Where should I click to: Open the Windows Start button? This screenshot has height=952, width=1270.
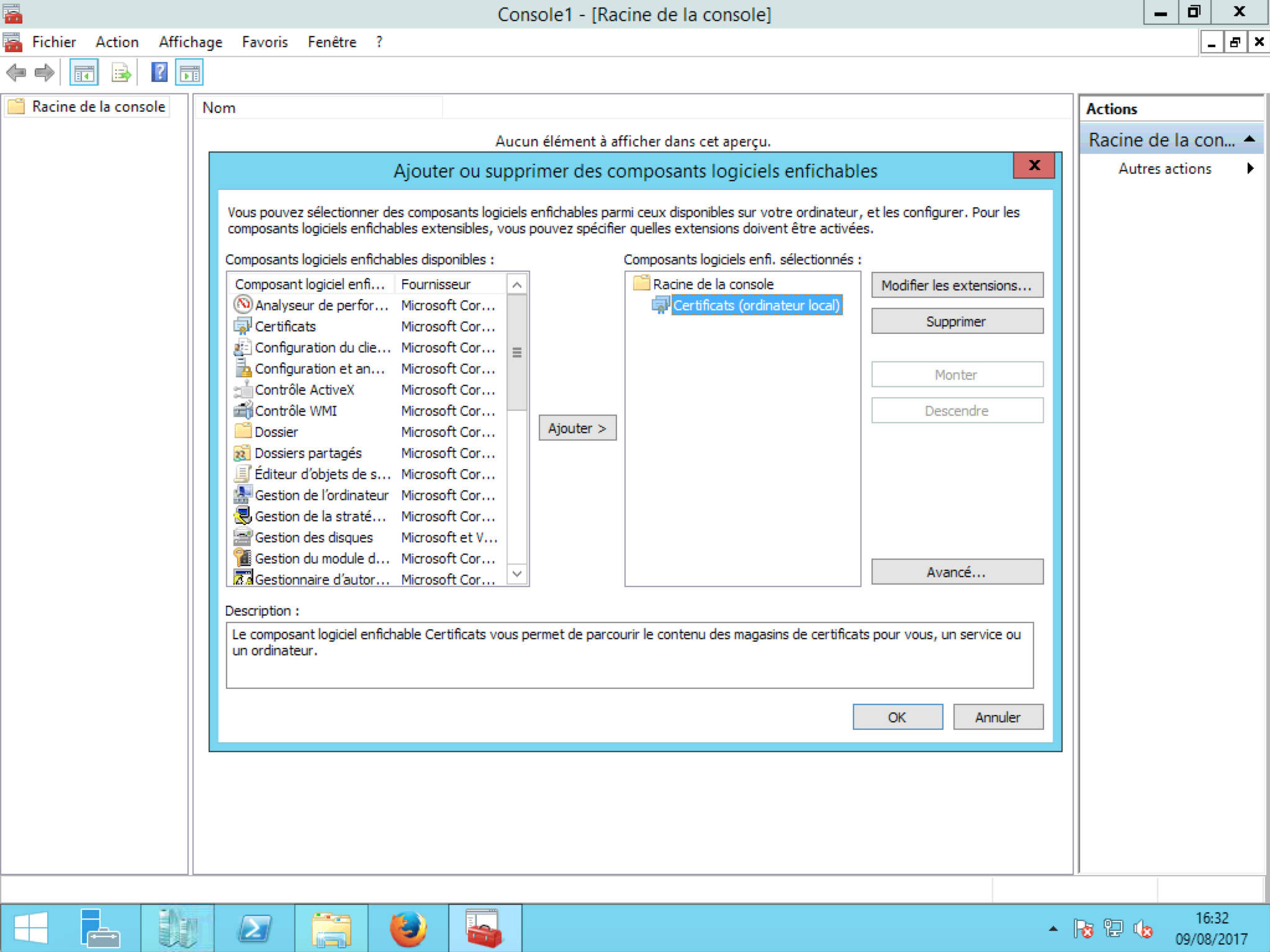pyautogui.click(x=31, y=928)
